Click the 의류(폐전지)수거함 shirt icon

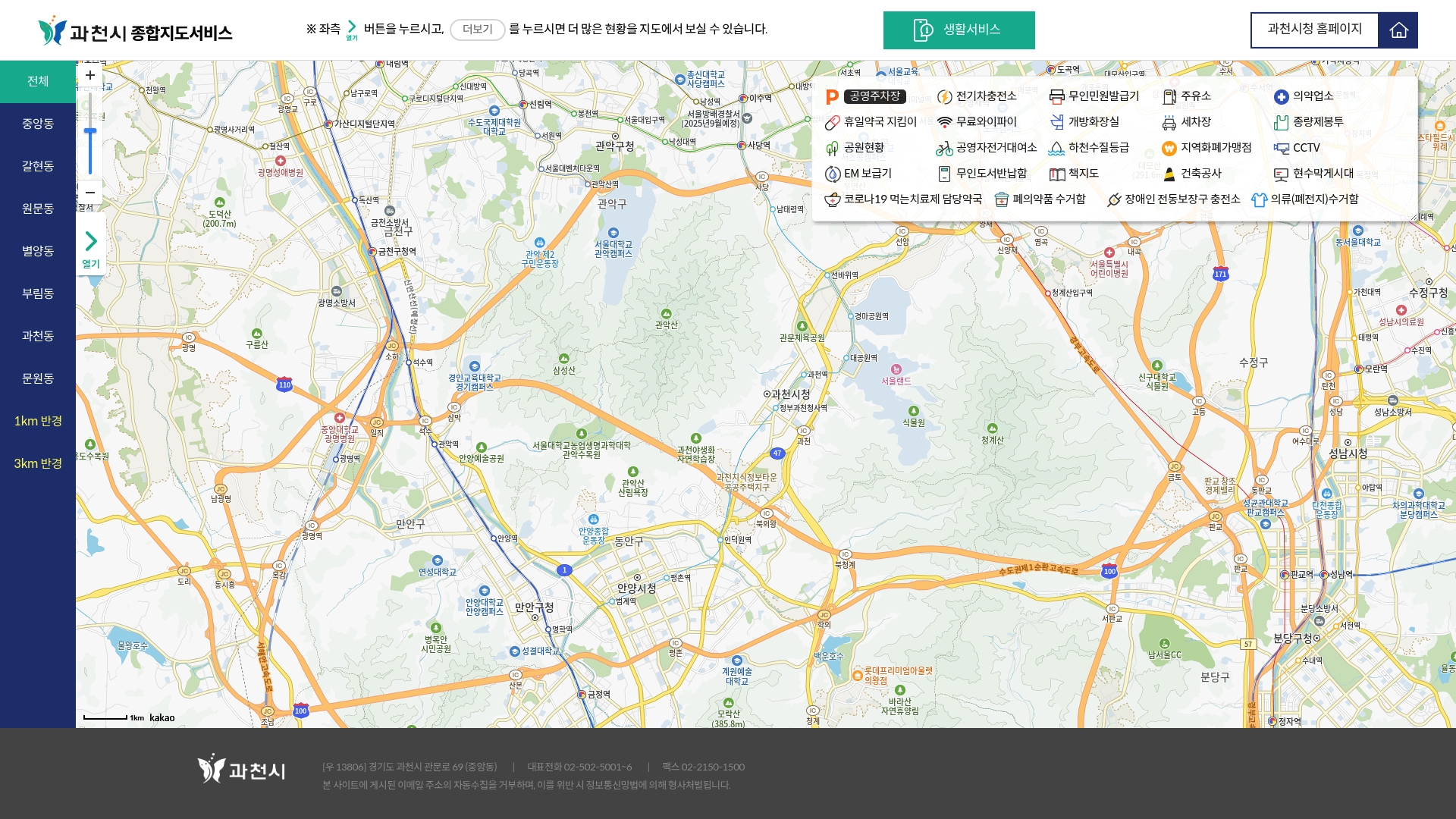click(x=1260, y=199)
